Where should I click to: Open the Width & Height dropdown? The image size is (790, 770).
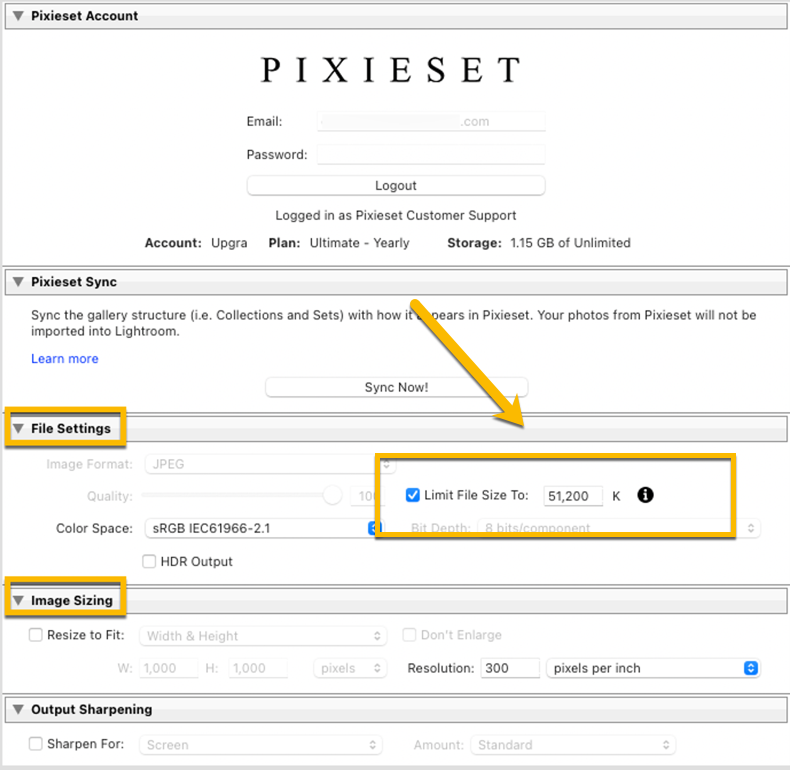click(x=263, y=636)
